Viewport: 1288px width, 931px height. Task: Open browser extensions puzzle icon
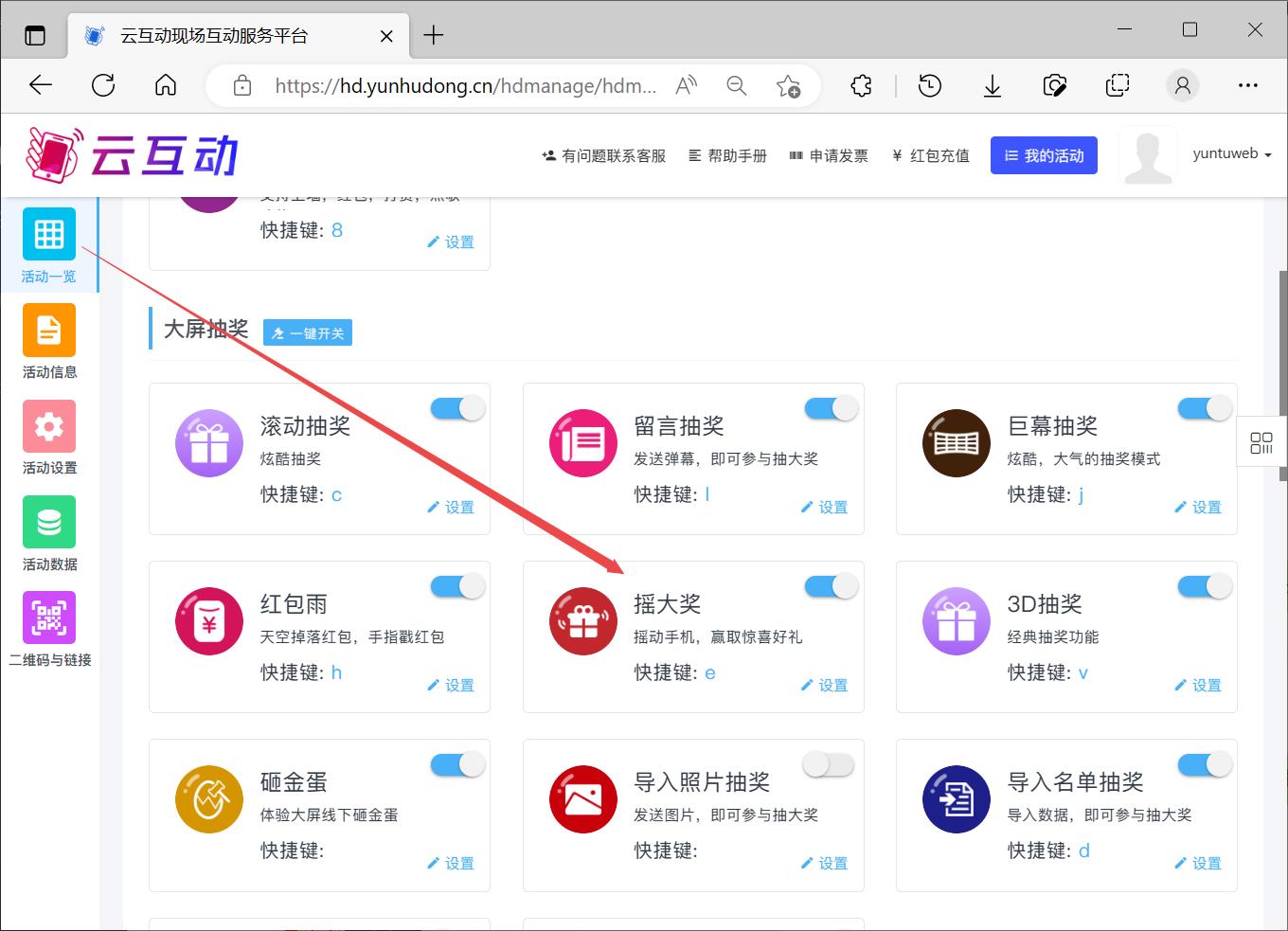tap(861, 86)
